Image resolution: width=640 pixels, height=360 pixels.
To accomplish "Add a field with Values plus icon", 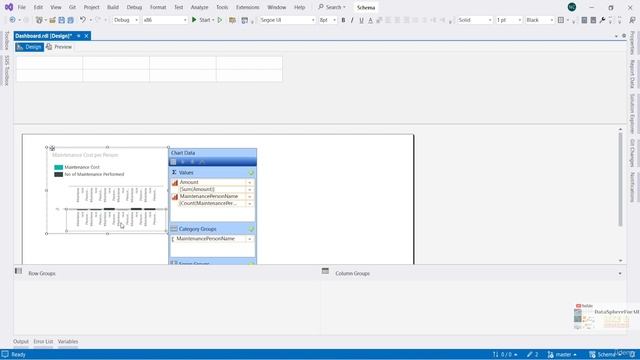I will 251,173.
